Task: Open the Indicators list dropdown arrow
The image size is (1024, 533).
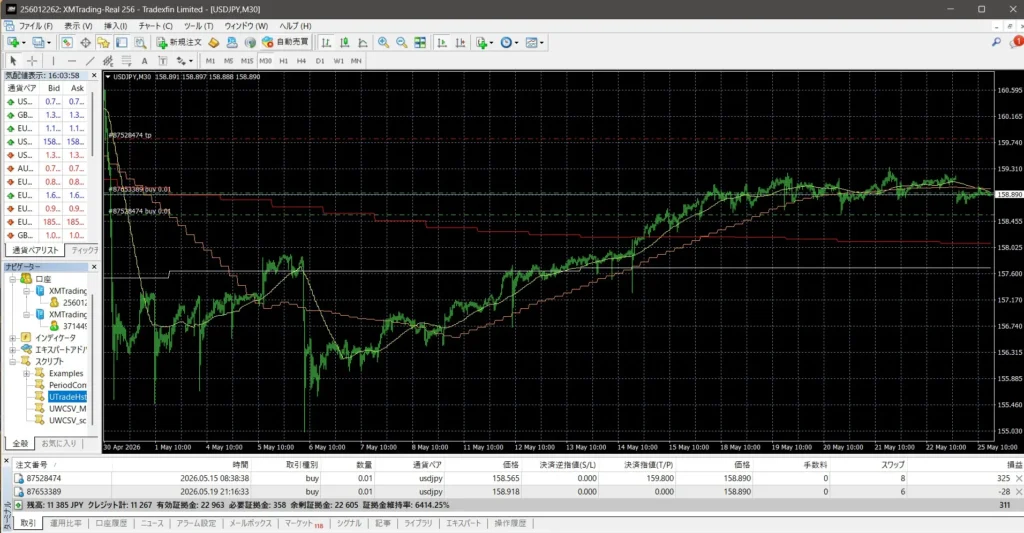Action: pos(491,42)
